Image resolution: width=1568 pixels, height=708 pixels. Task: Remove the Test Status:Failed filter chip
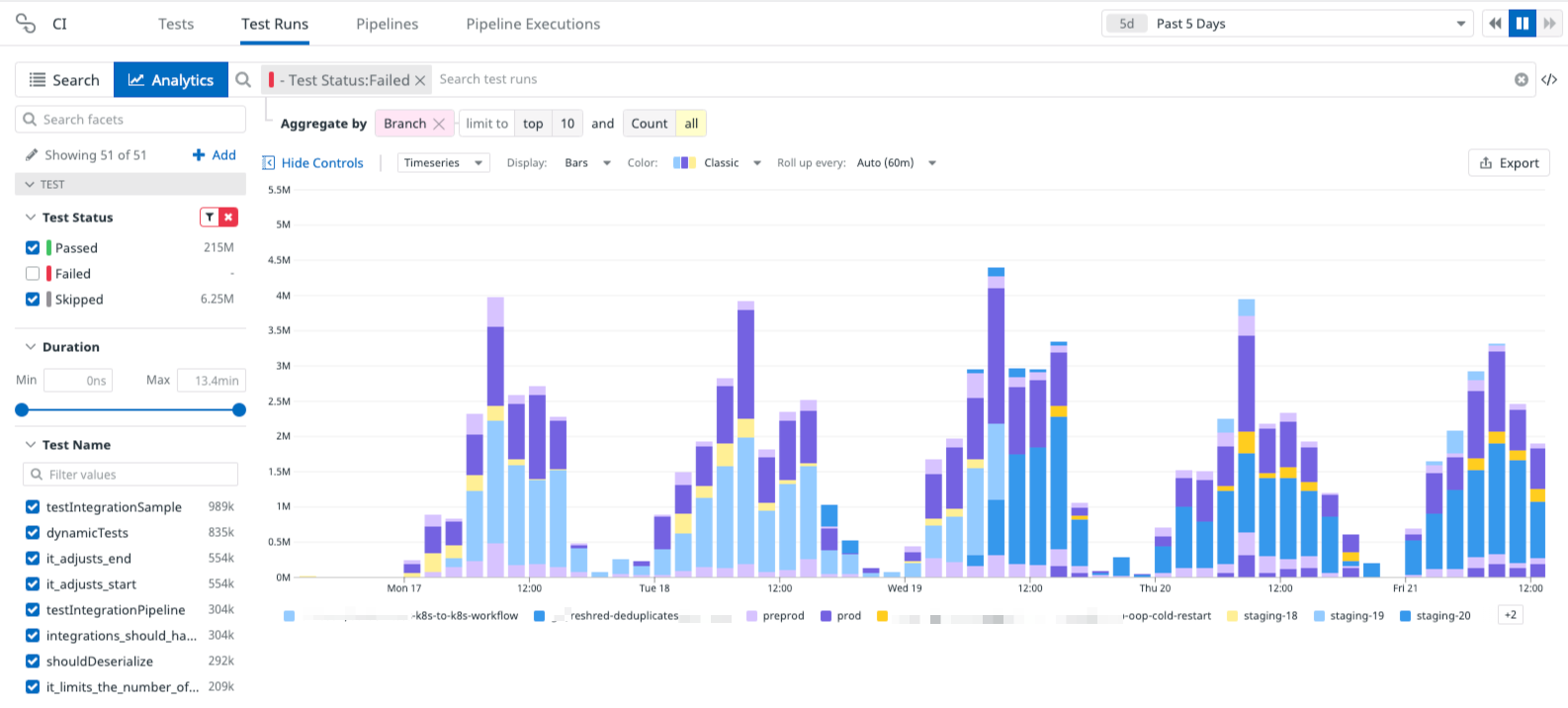(420, 80)
